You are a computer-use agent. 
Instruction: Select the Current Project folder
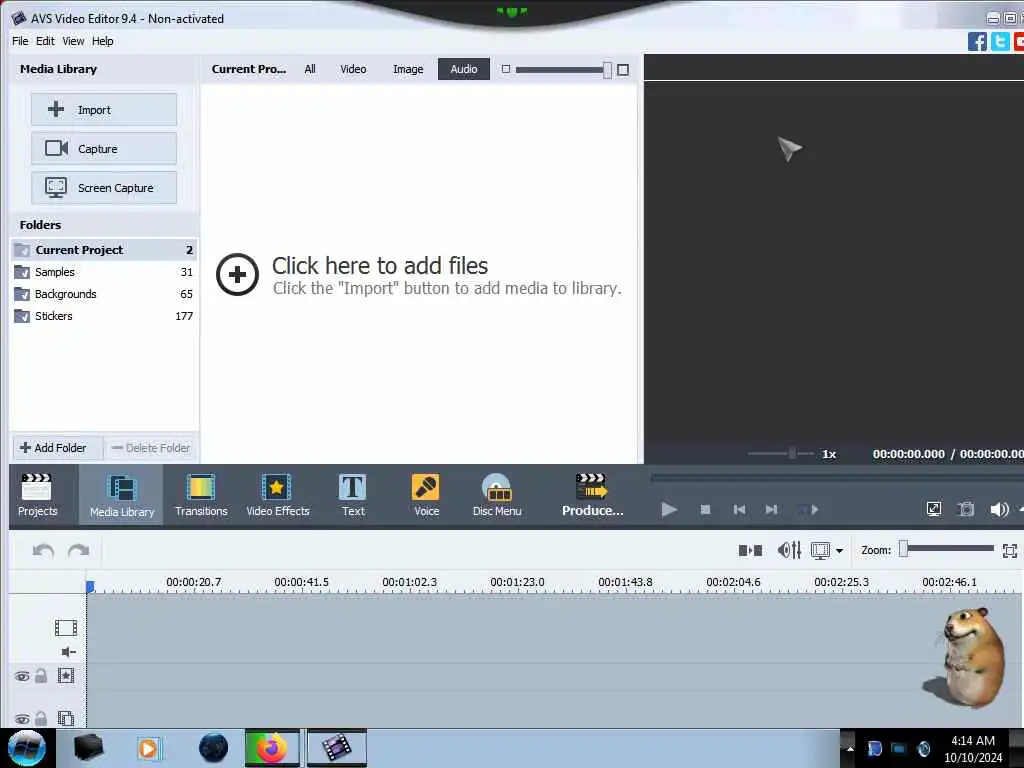coord(104,250)
